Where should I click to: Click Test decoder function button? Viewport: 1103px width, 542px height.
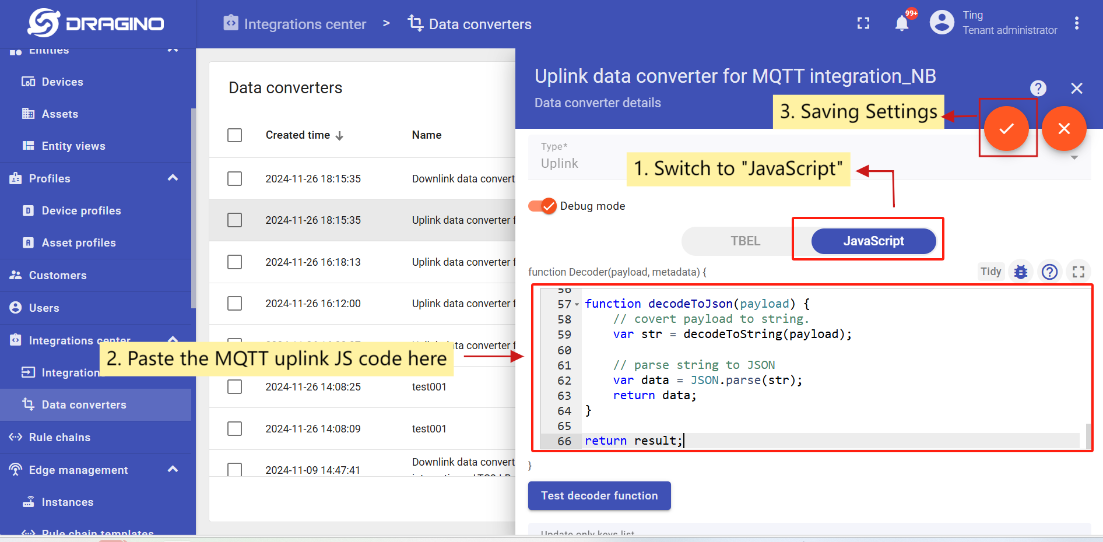click(x=599, y=496)
